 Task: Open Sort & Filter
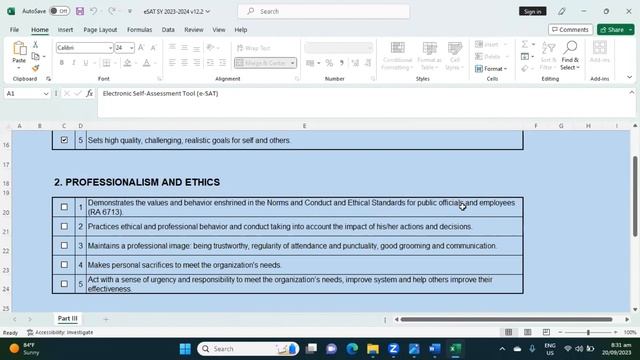(x=548, y=56)
